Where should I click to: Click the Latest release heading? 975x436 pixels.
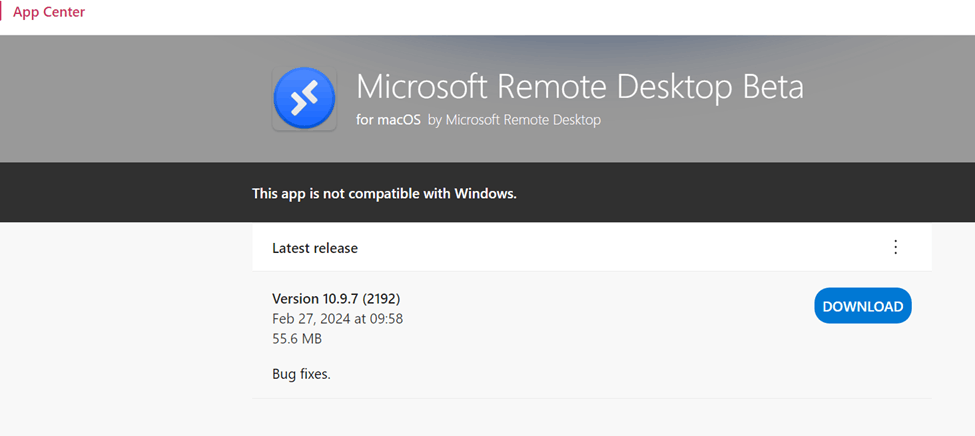pos(315,248)
